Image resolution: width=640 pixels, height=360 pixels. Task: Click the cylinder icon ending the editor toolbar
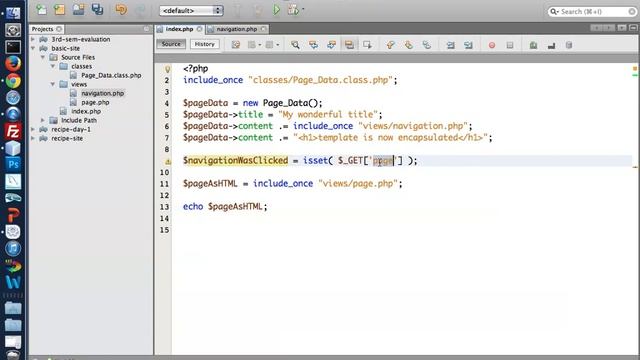point(569,45)
